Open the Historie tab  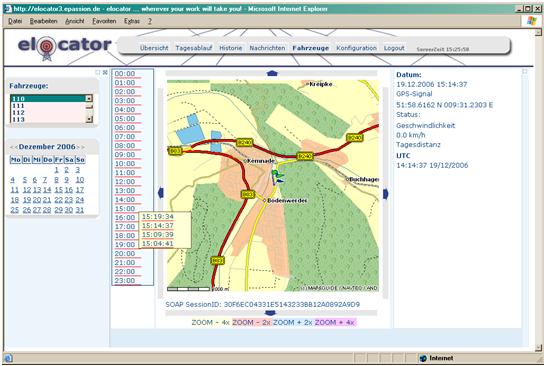(230, 48)
